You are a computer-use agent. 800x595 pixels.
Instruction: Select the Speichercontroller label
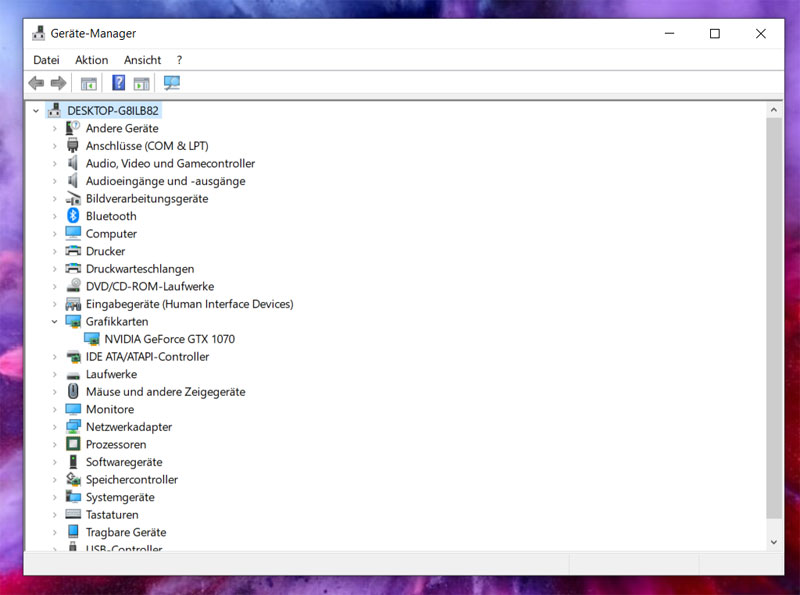[132, 479]
